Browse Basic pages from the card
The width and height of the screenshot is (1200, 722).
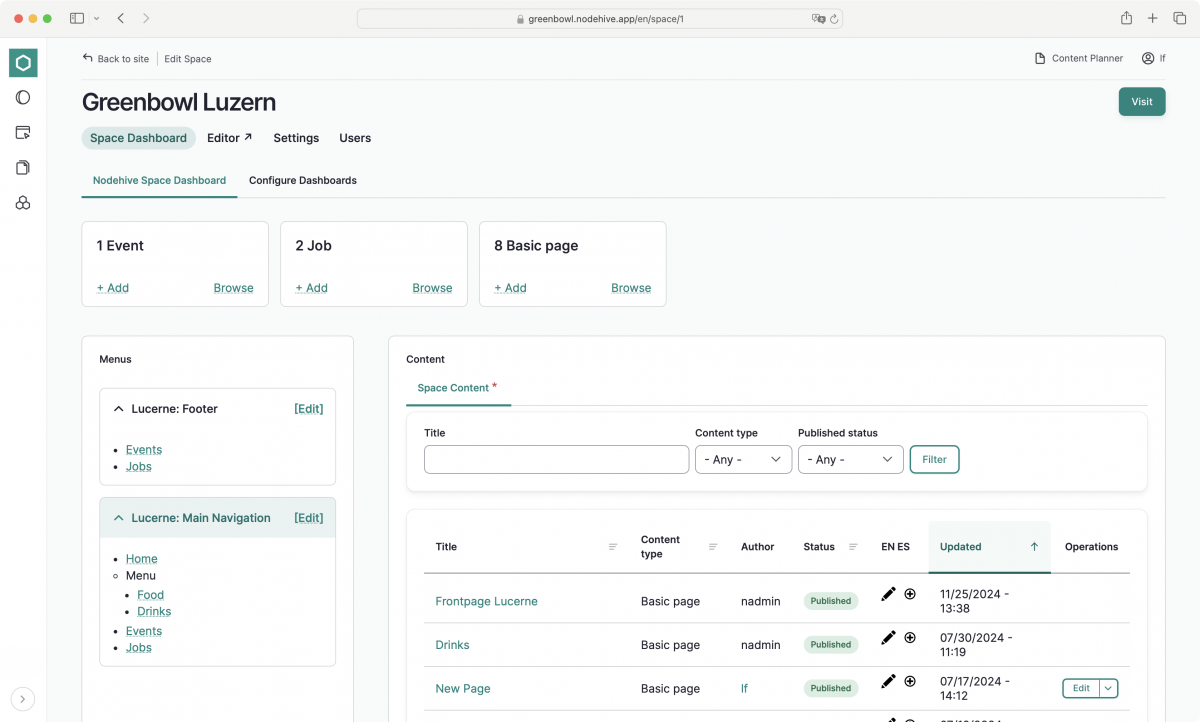click(631, 288)
